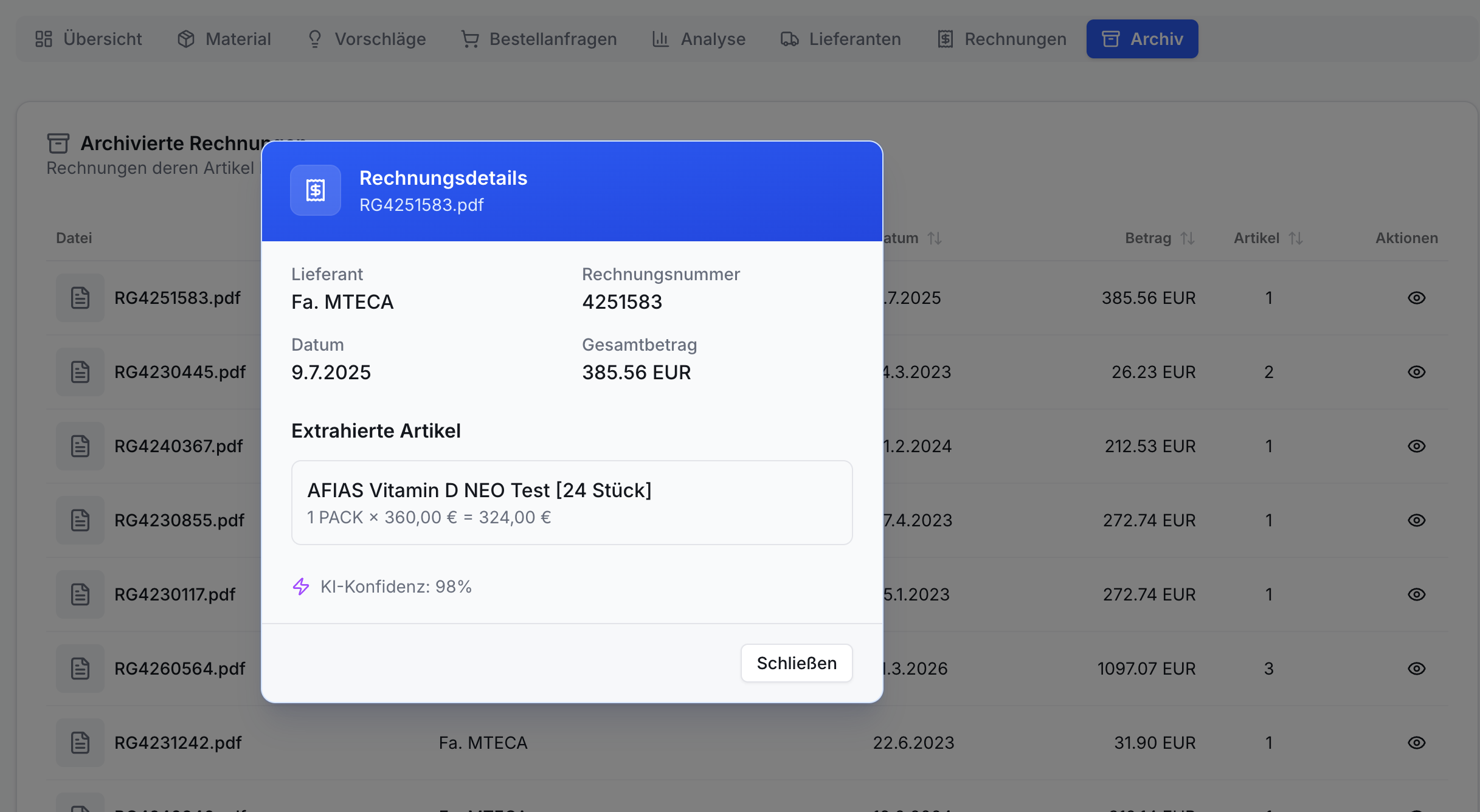Click file name RG4260564.pdf in table
This screenshot has height=812, width=1480.
(x=180, y=669)
